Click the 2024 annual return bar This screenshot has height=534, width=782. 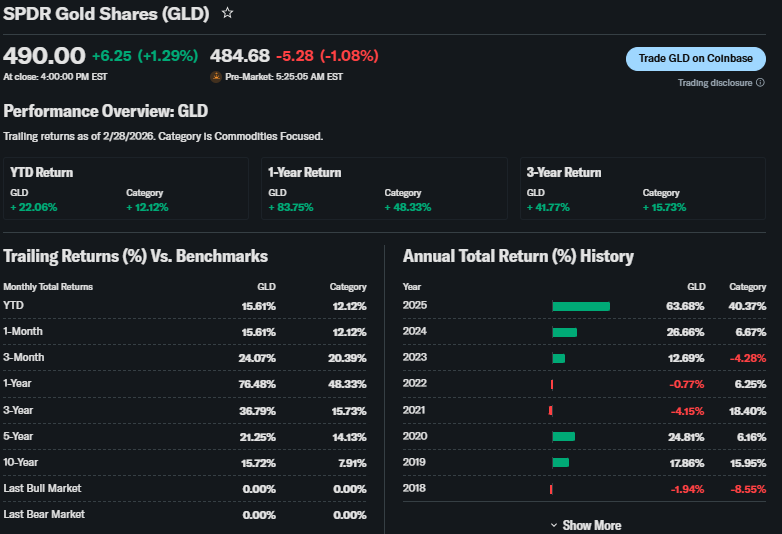pos(564,332)
